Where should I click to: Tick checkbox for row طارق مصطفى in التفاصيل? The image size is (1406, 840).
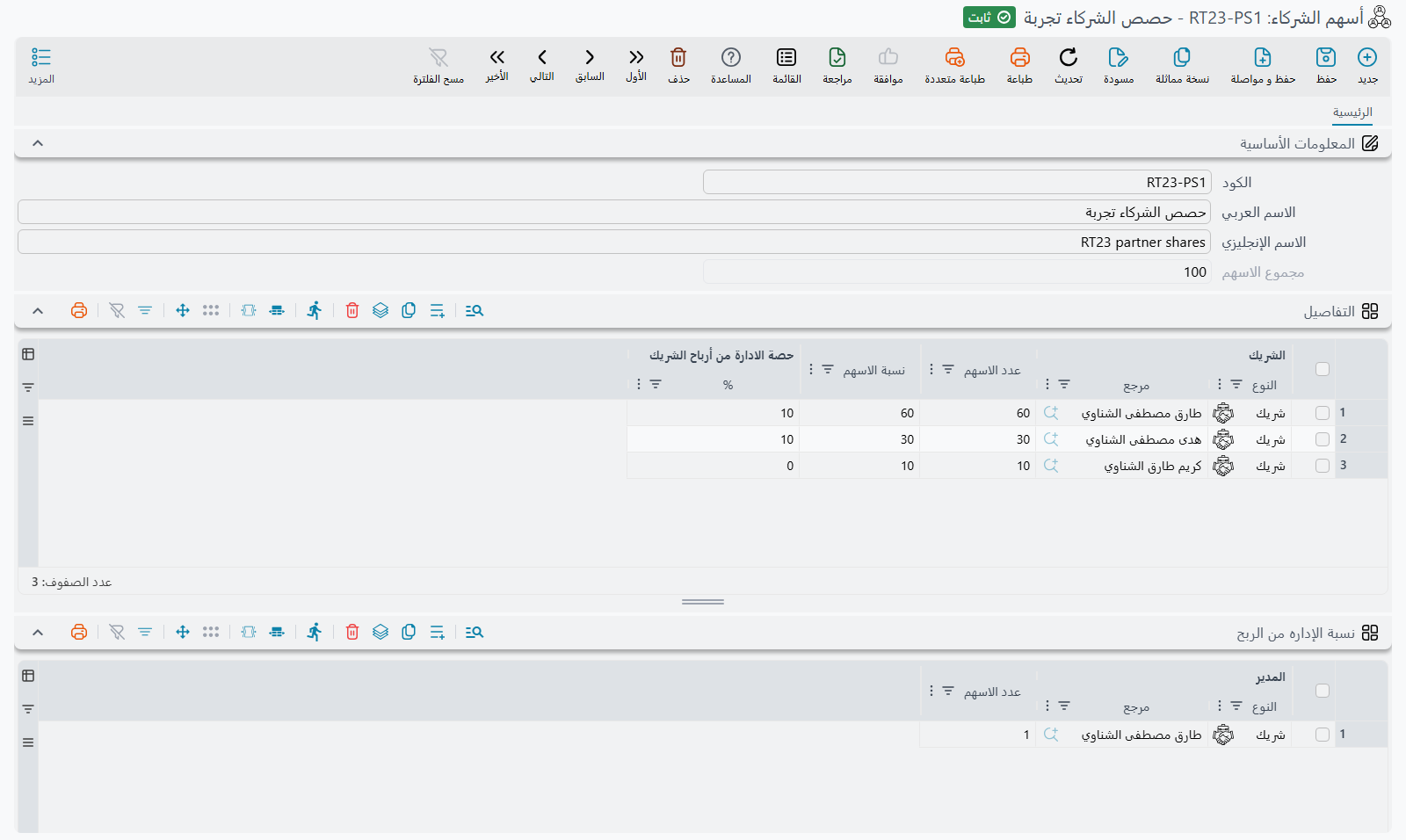pyautogui.click(x=1323, y=413)
